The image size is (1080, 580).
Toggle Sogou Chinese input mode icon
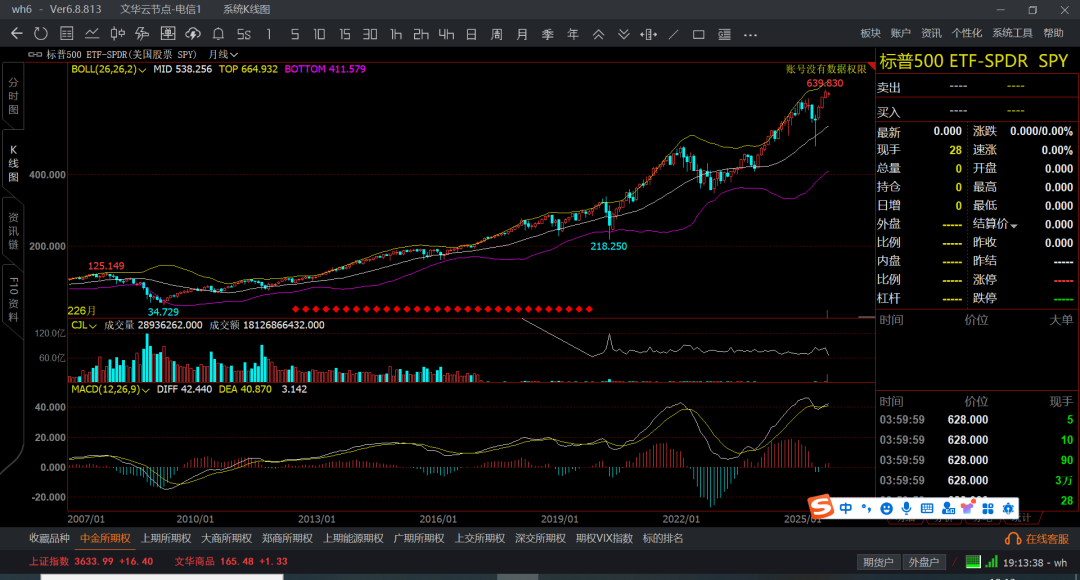(846, 508)
